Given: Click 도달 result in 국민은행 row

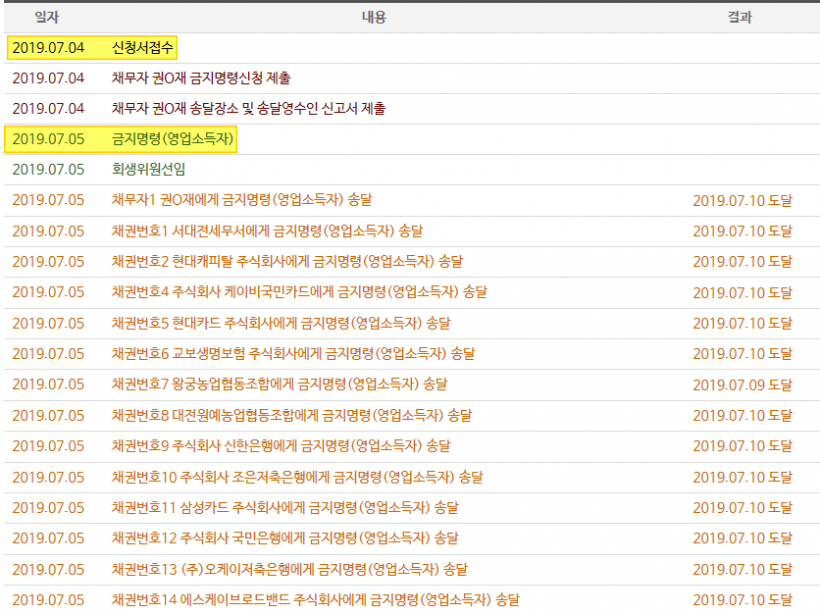Looking at the screenshot, I should (x=743, y=538).
